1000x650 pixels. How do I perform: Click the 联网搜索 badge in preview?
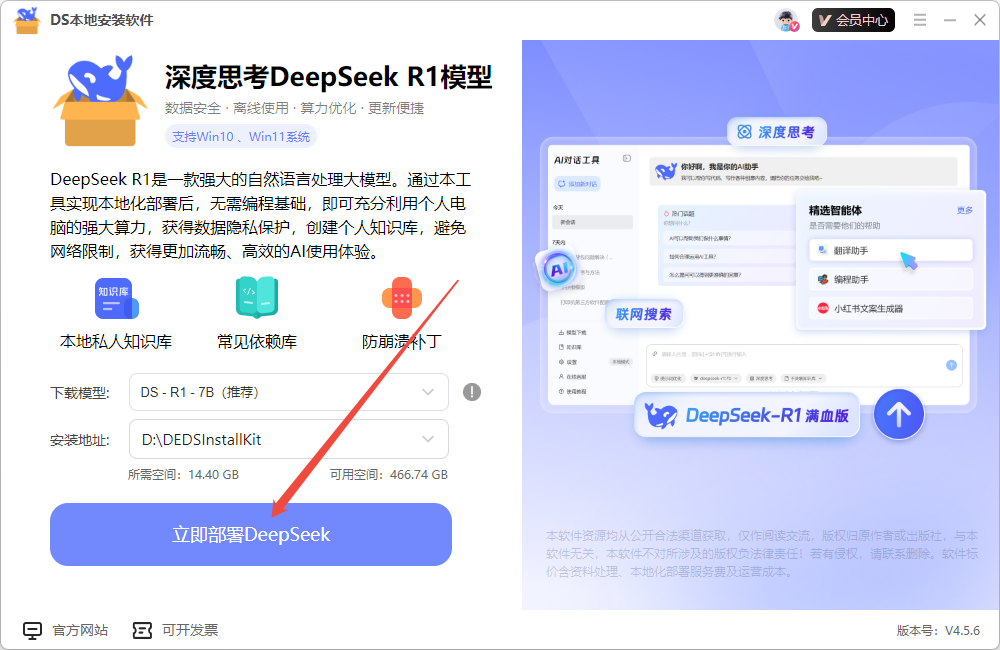(x=644, y=313)
